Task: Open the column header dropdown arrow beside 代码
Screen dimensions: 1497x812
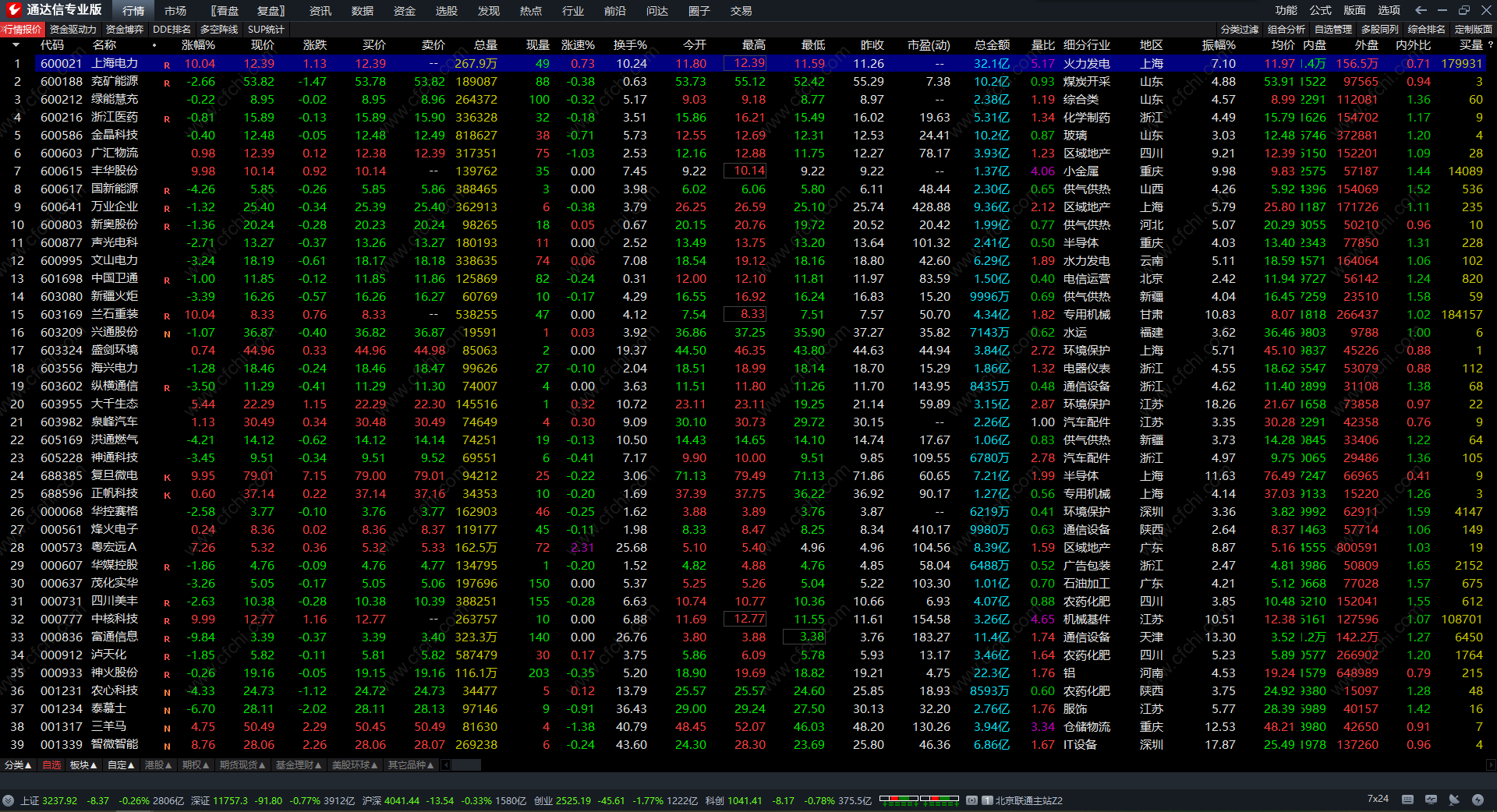Action: point(16,45)
